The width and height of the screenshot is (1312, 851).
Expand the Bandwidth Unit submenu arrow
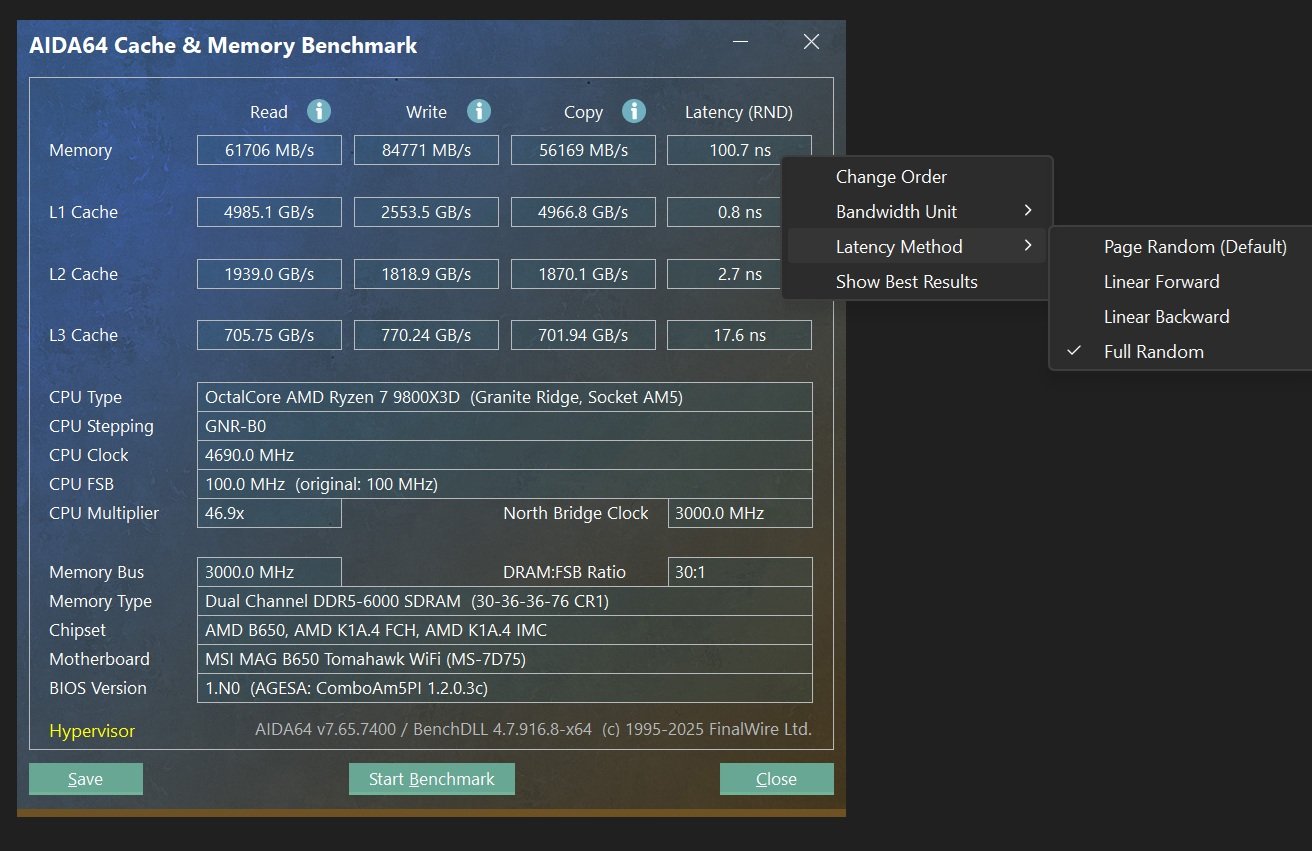tap(1028, 212)
